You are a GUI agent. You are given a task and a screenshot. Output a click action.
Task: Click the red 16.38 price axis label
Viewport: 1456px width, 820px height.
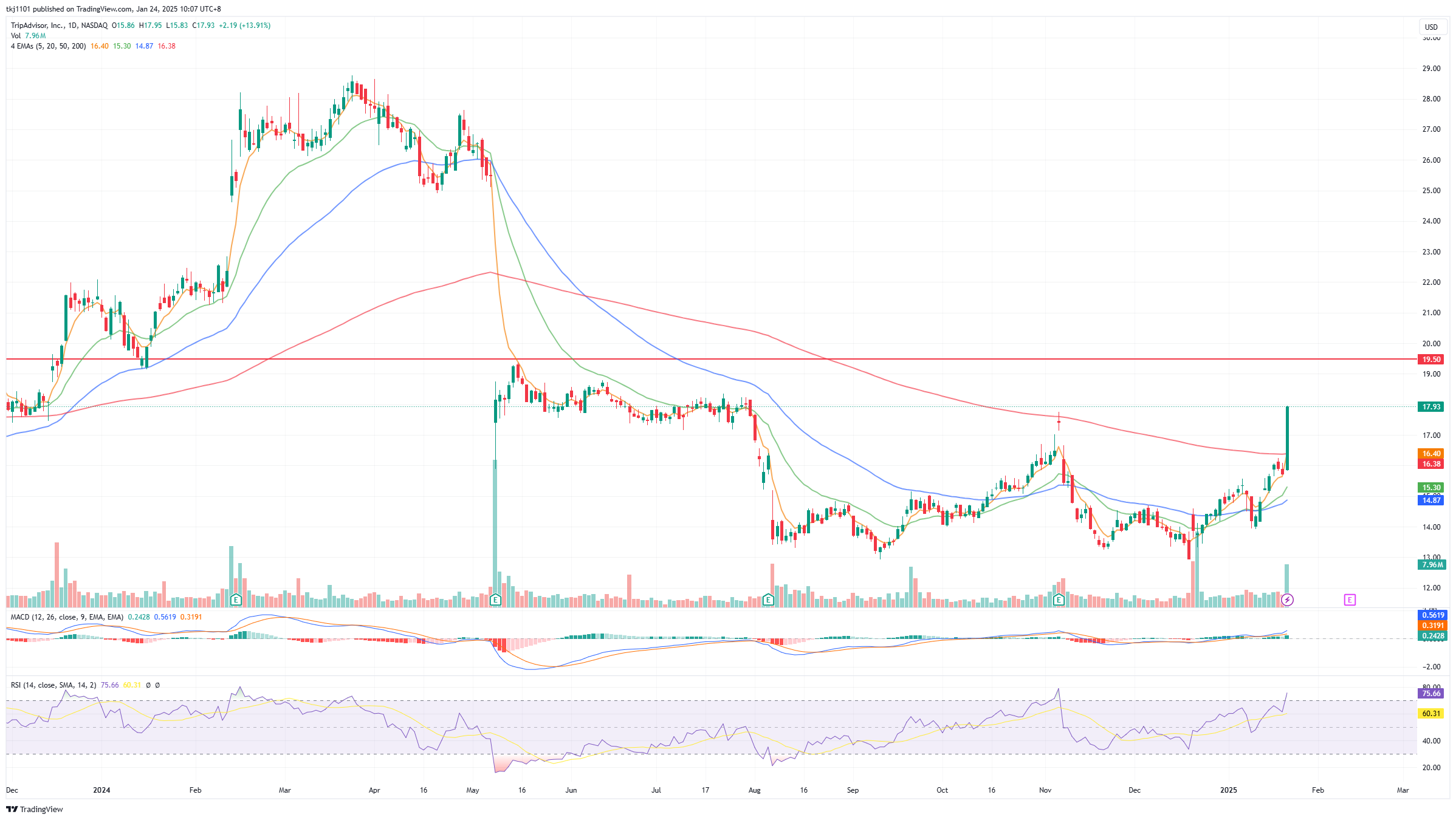(x=1431, y=464)
